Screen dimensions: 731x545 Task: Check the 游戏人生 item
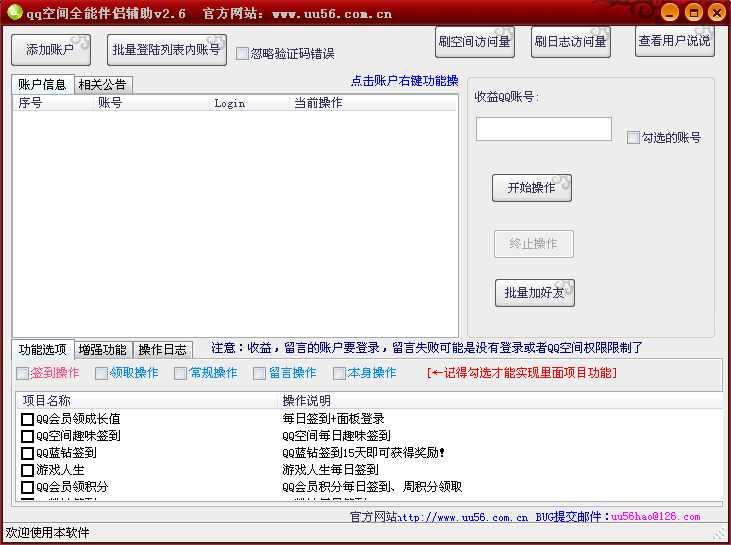point(28,470)
